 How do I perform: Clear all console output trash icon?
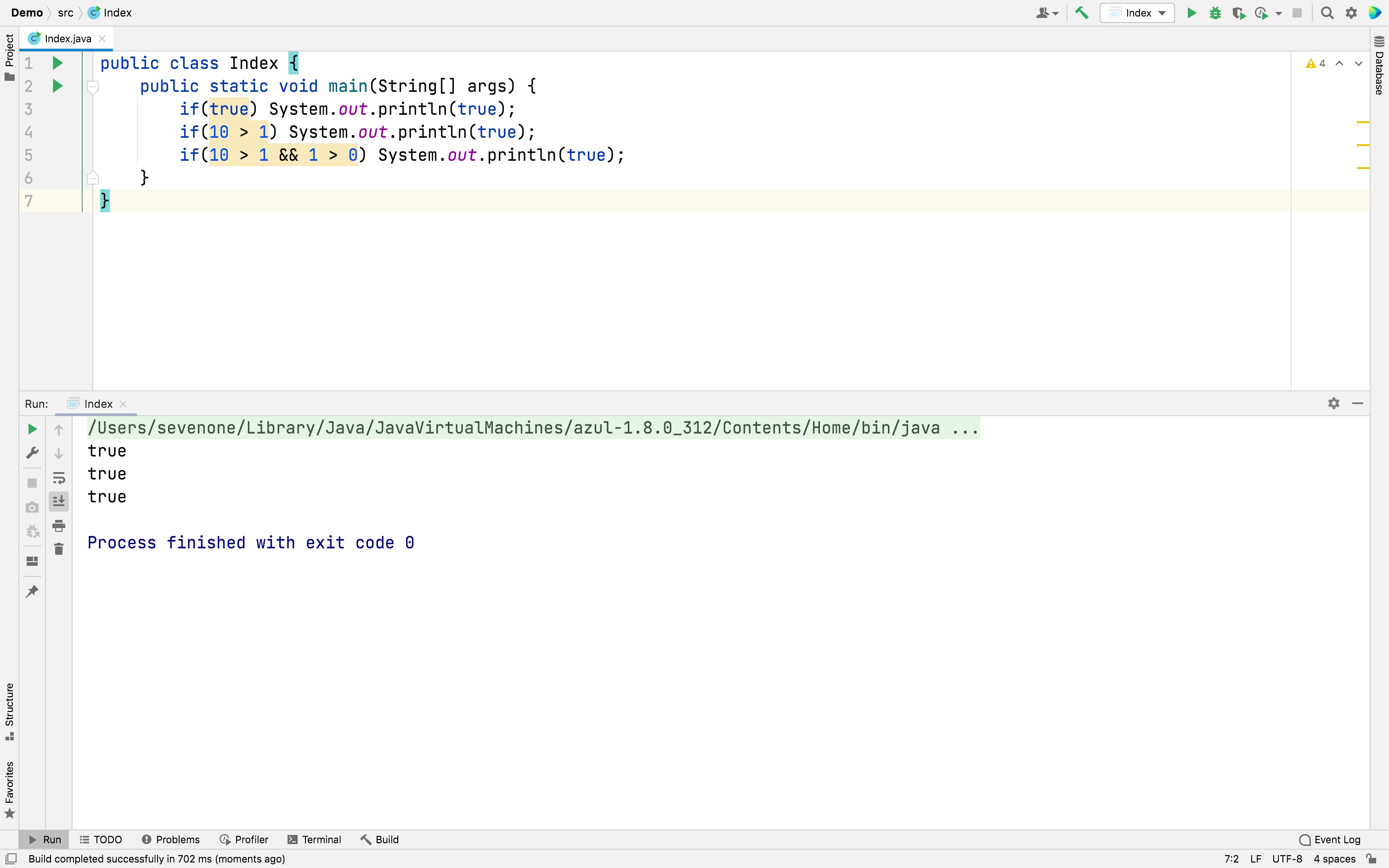(x=58, y=549)
